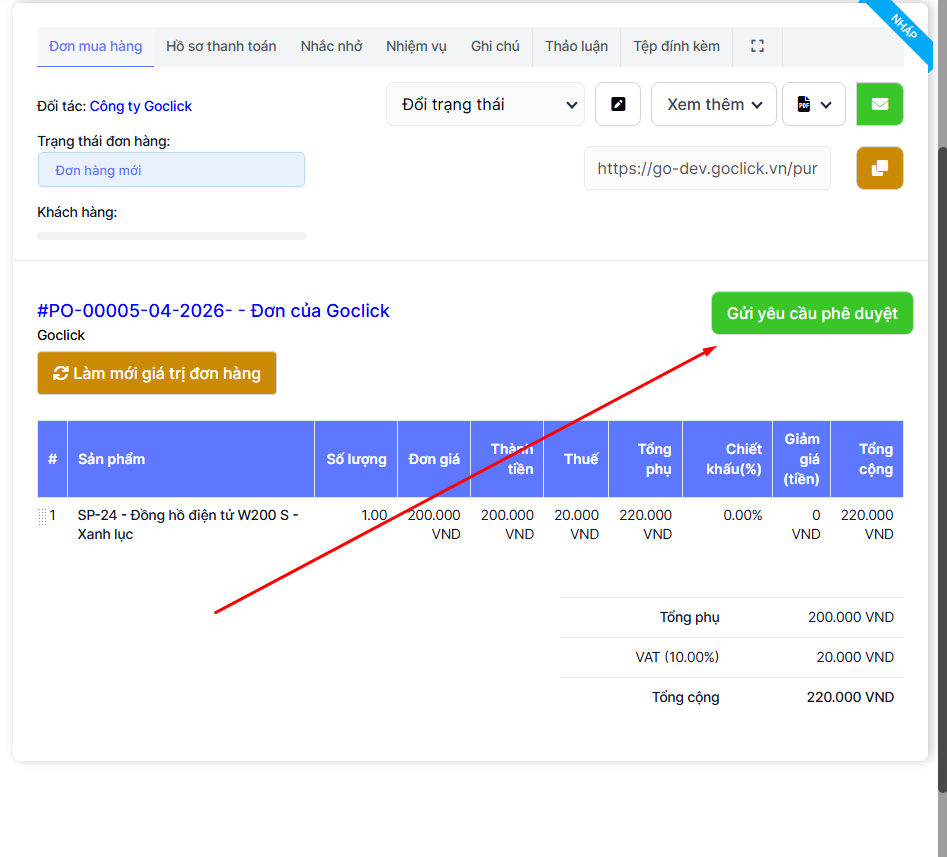Open the Đổi trạng thái dropdown

[485, 104]
